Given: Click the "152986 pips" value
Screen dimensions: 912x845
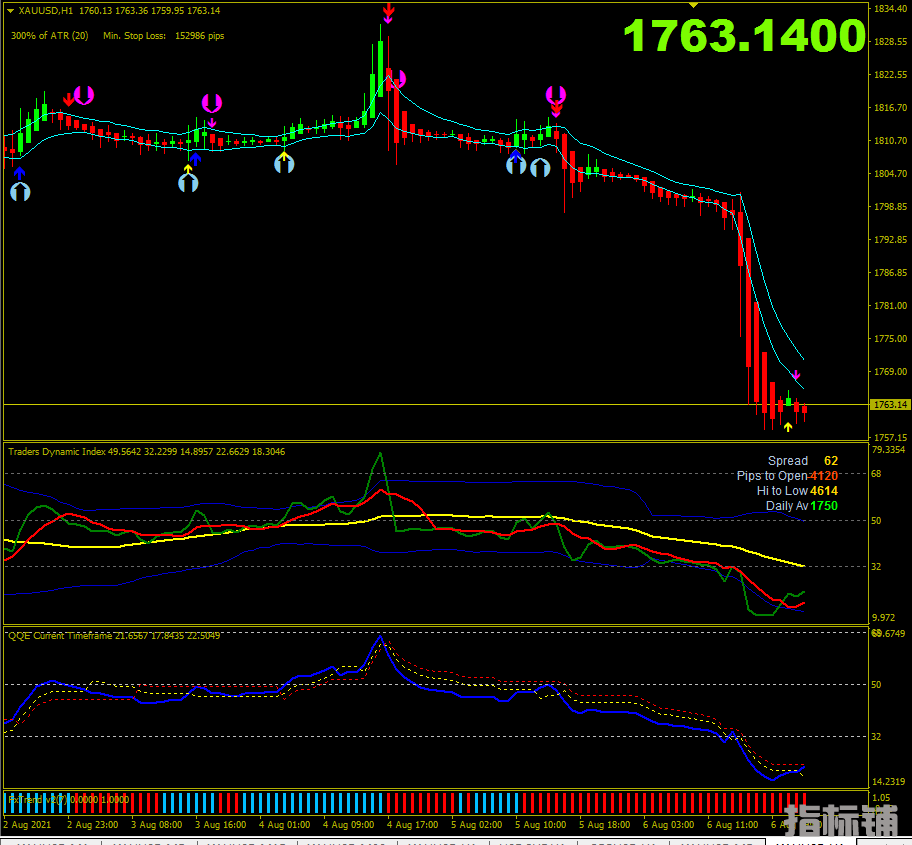Looking at the screenshot, I should pos(200,35).
